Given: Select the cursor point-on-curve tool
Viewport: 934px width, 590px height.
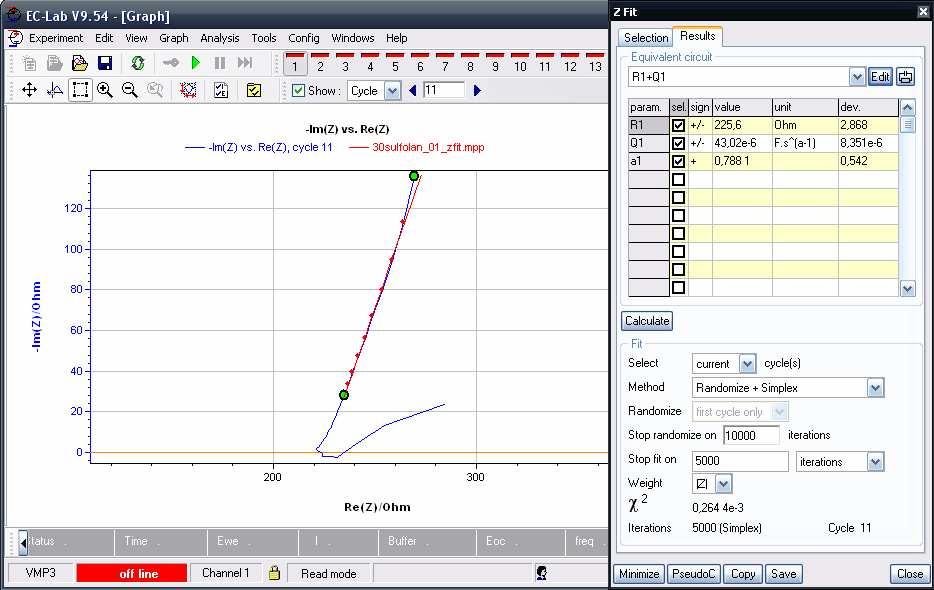Looking at the screenshot, I should pos(55,90).
